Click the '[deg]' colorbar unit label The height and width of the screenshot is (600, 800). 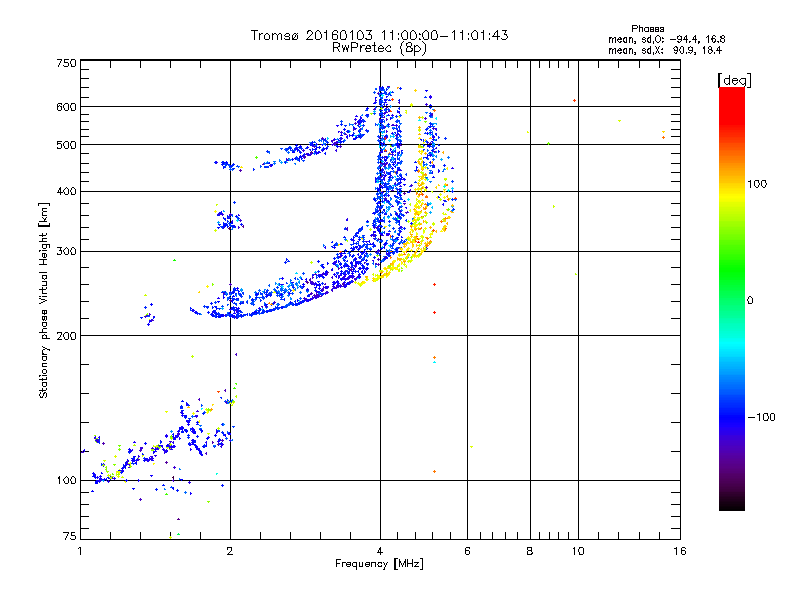pos(734,80)
